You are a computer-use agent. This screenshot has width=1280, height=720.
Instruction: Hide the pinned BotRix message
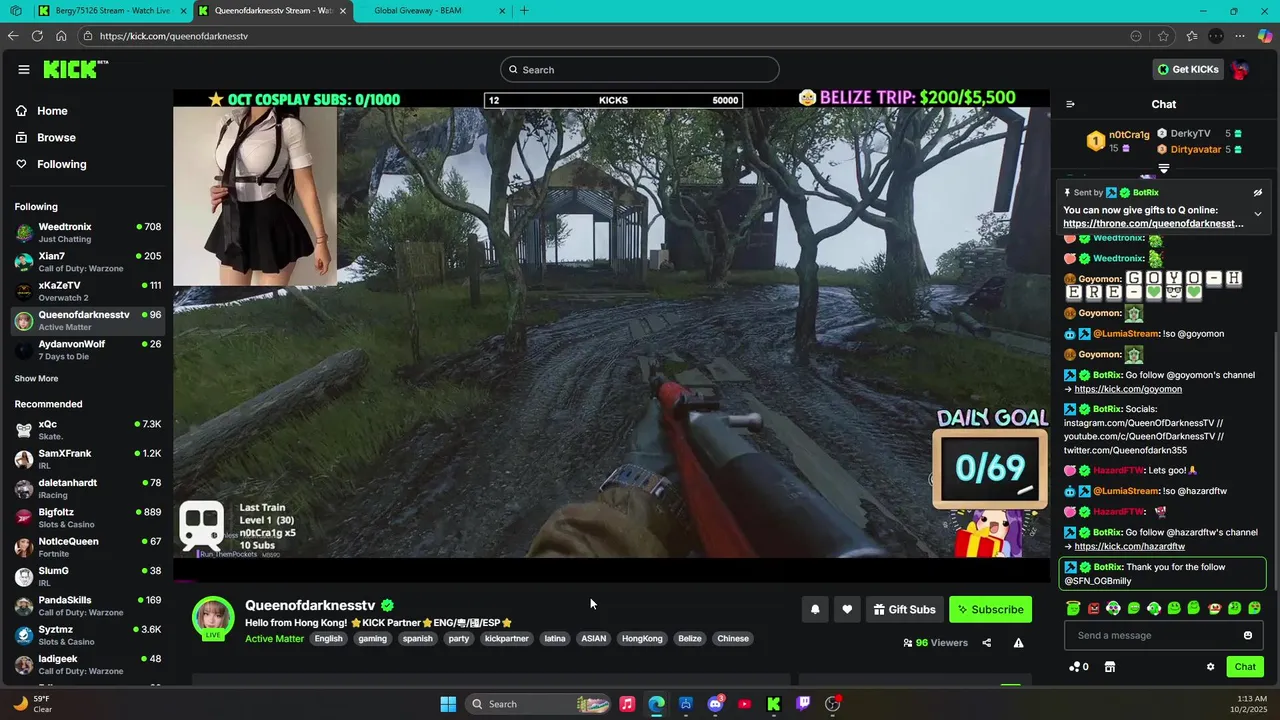1258,193
